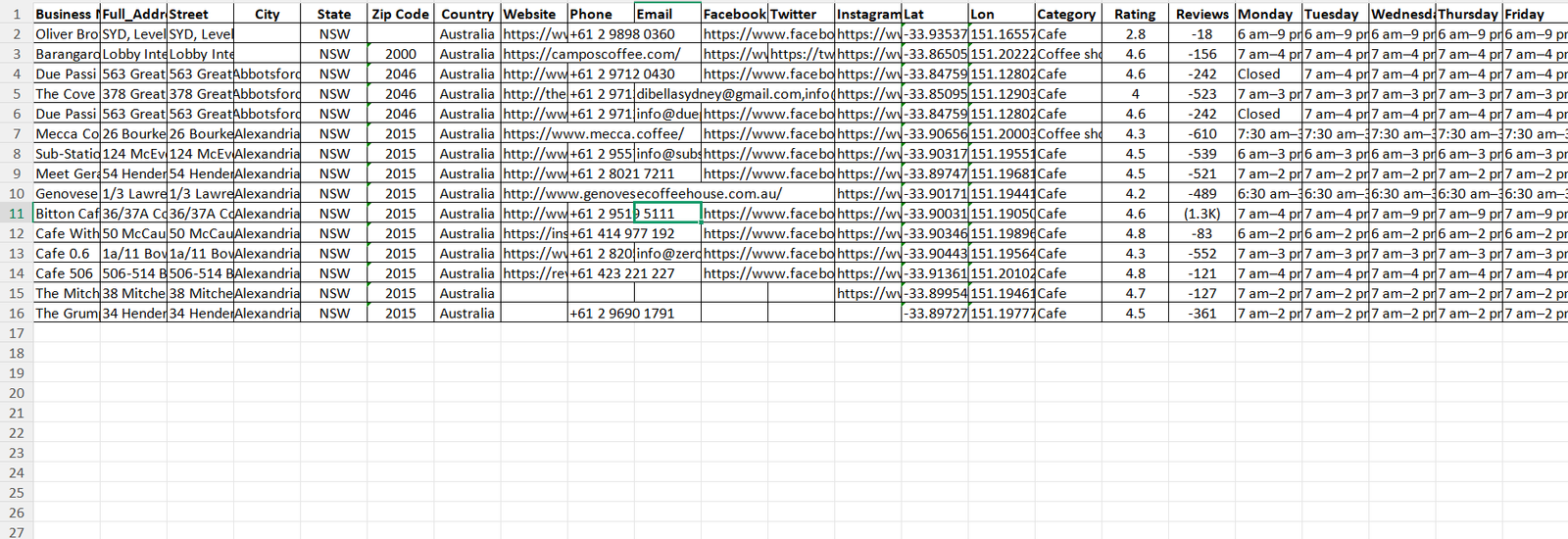Select the latitude cell "-33.93537"
The height and width of the screenshot is (539, 1568).
(935, 33)
